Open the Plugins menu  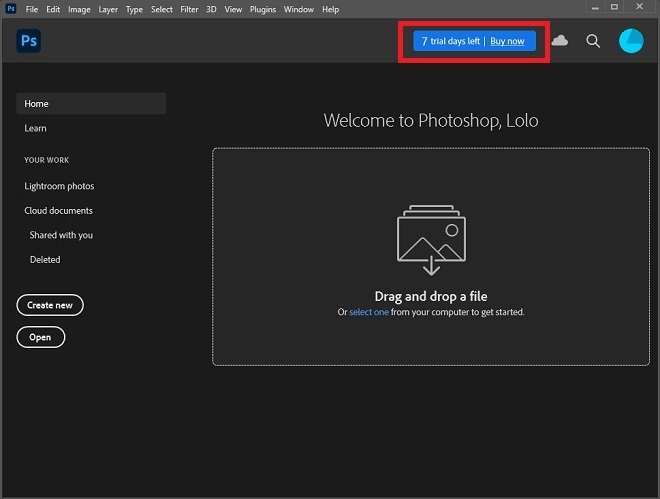coord(263,9)
